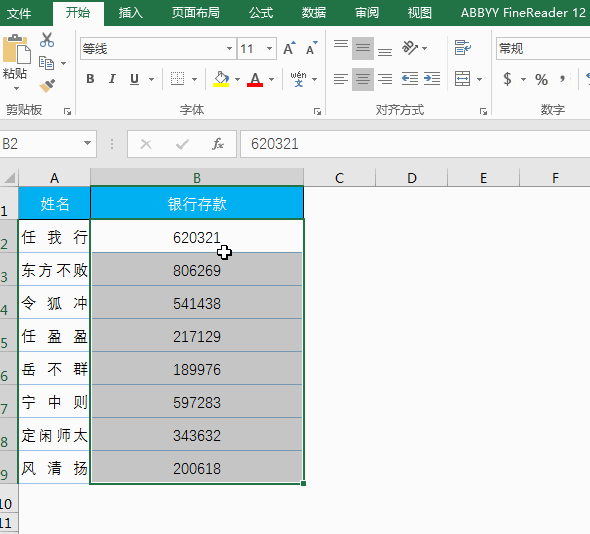Expand the font name dropdown 等线

pos(229,49)
